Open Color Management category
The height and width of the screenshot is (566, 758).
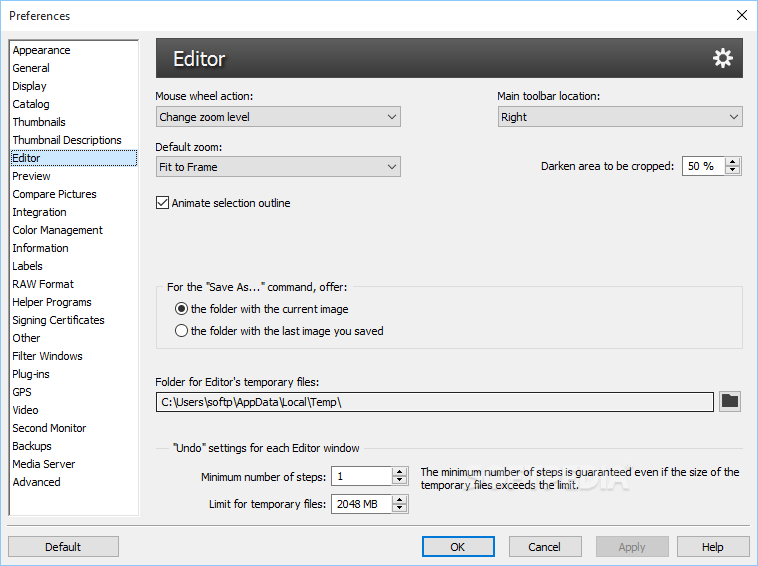coord(58,230)
